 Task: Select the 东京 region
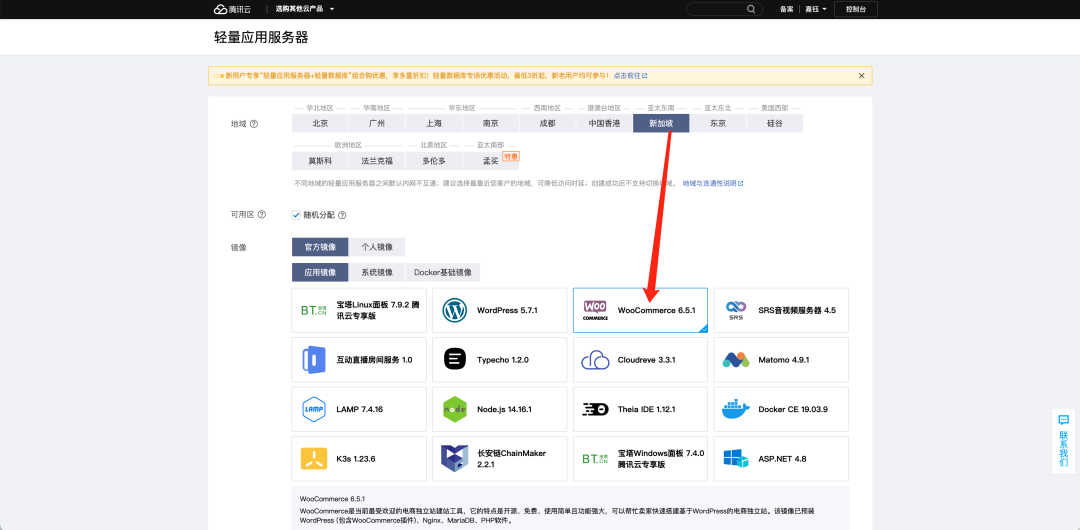click(718, 123)
